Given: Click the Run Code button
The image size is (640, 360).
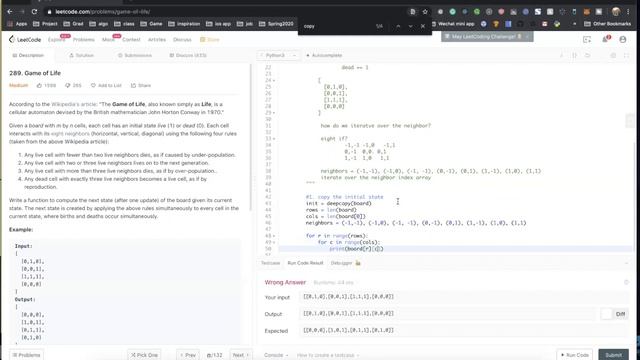Looking at the screenshot, I should tap(575, 355).
